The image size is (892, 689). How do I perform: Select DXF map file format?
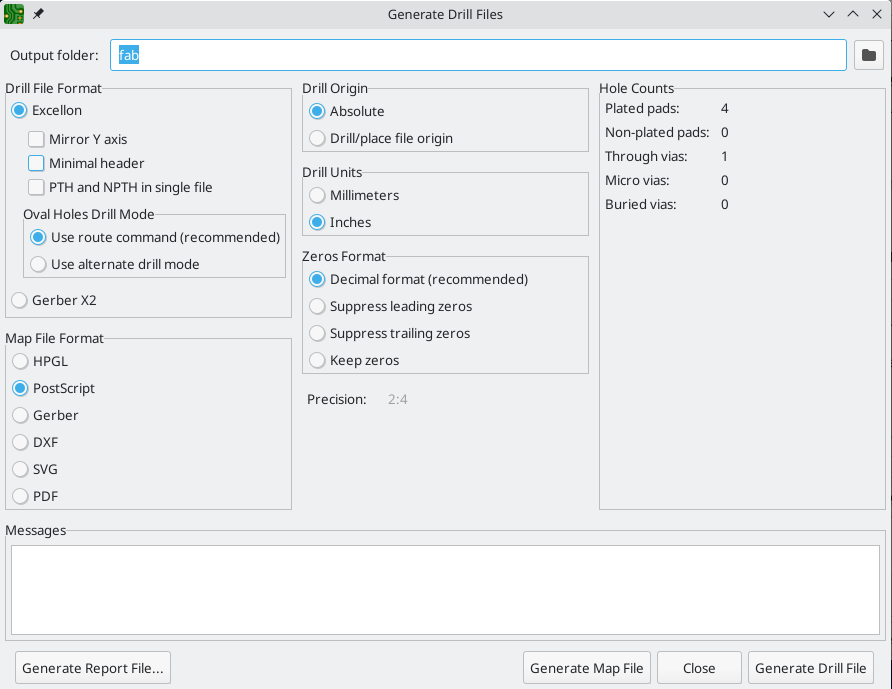point(18,442)
